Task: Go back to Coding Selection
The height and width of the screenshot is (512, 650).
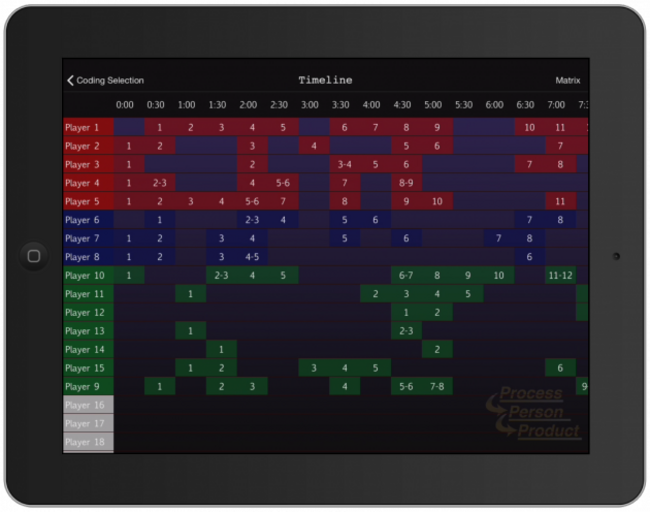Action: pos(110,81)
